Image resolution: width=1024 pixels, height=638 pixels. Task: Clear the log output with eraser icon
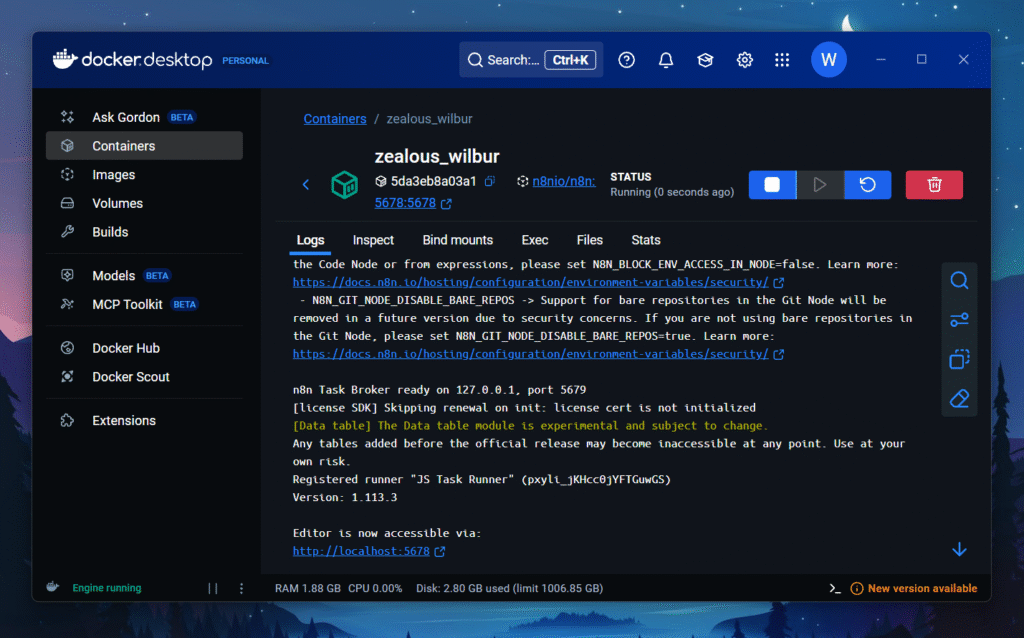tap(959, 399)
